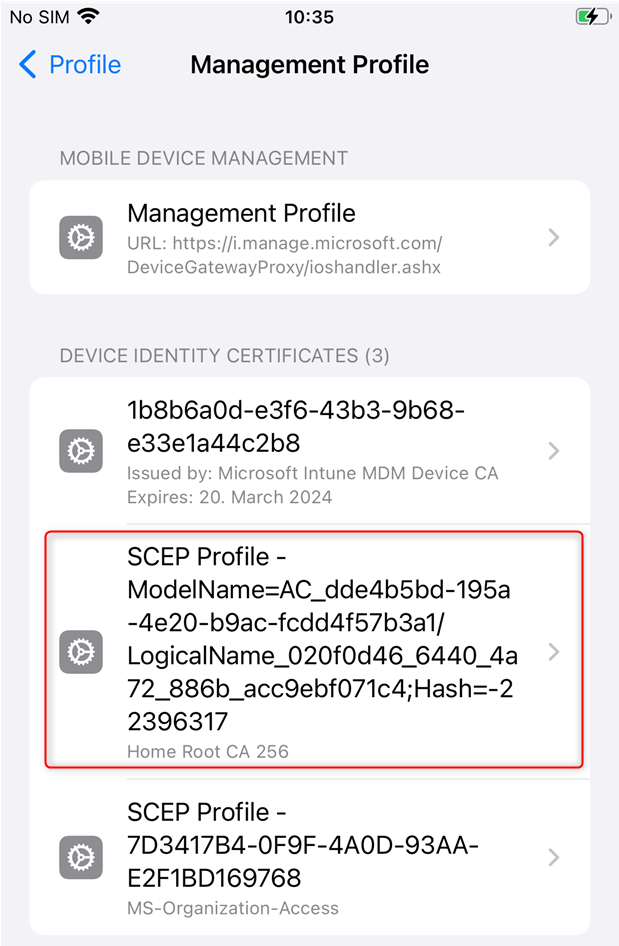Open SCEP Profile 7D3417B4-0F9F-4A0D certificate
This screenshot has width=619, height=946.
point(310,857)
